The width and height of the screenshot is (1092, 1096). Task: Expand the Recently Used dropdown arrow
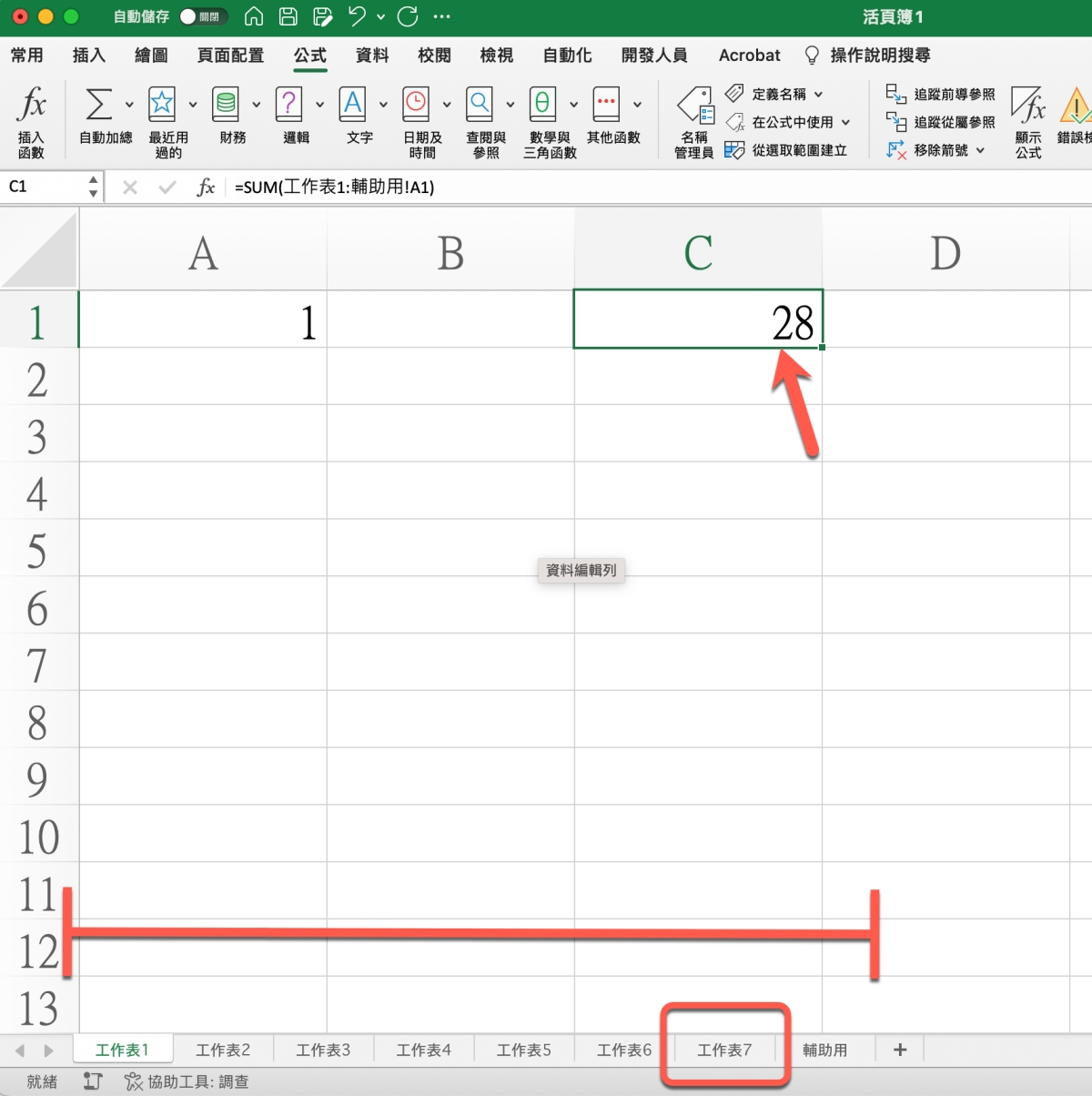point(192,105)
